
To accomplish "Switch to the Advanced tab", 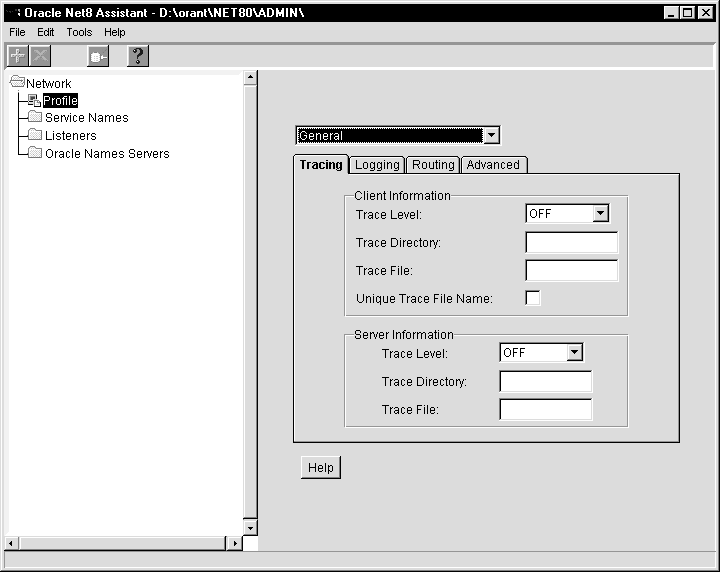I will pos(493,164).
